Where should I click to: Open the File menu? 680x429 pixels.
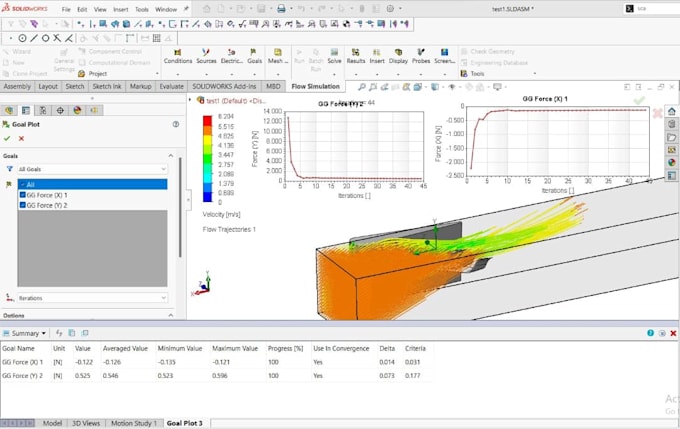(x=66, y=9)
